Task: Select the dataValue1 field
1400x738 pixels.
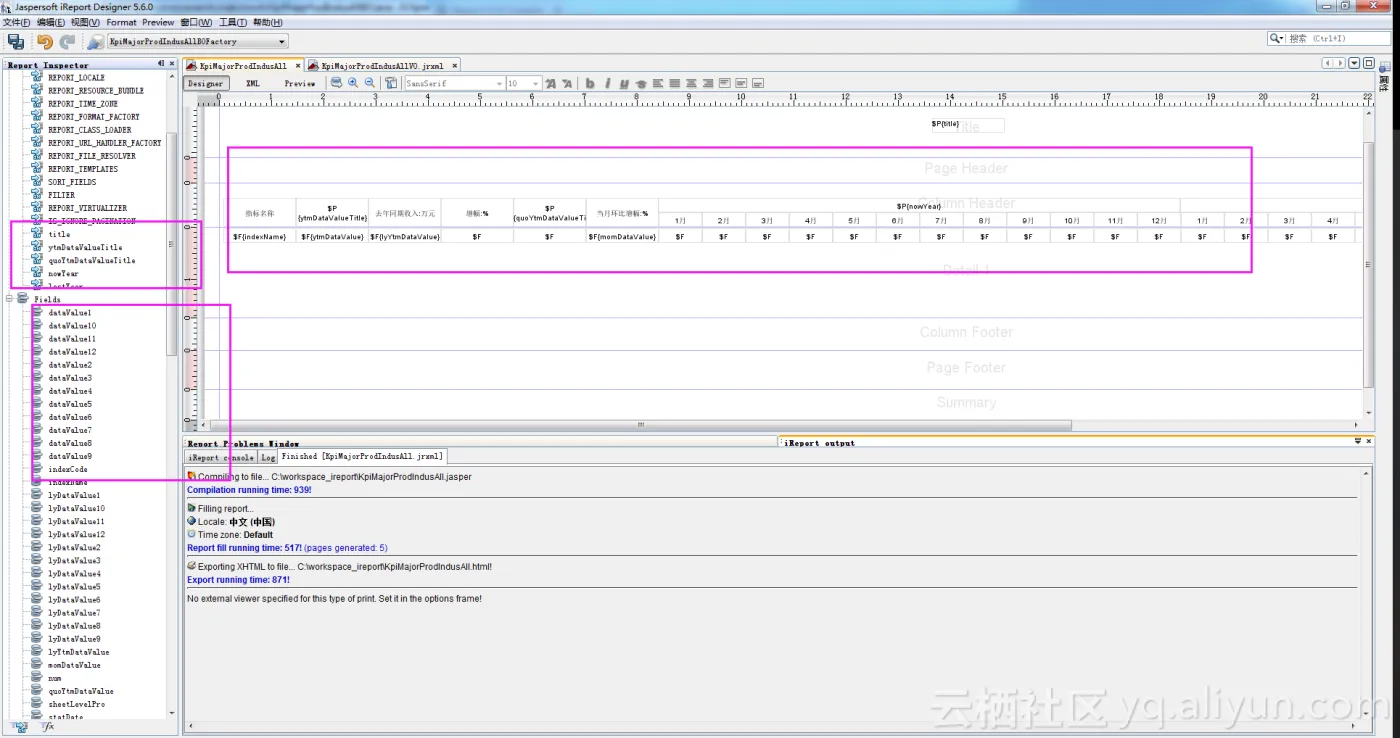Action: click(x=70, y=313)
